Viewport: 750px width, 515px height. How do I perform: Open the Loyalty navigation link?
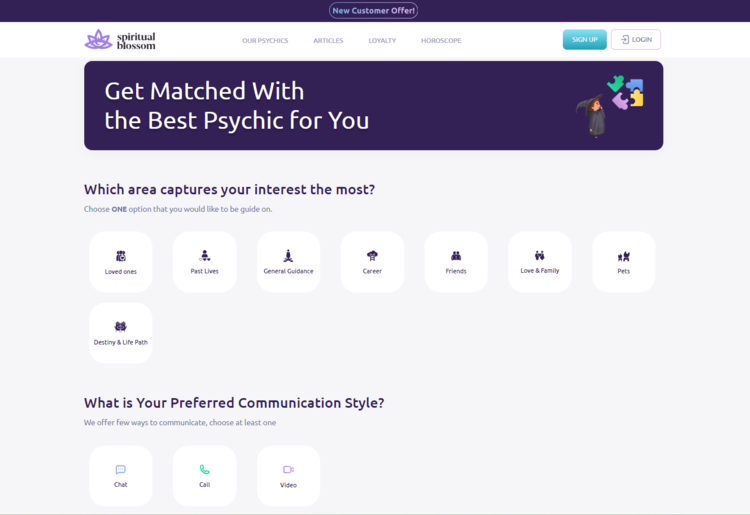click(382, 41)
